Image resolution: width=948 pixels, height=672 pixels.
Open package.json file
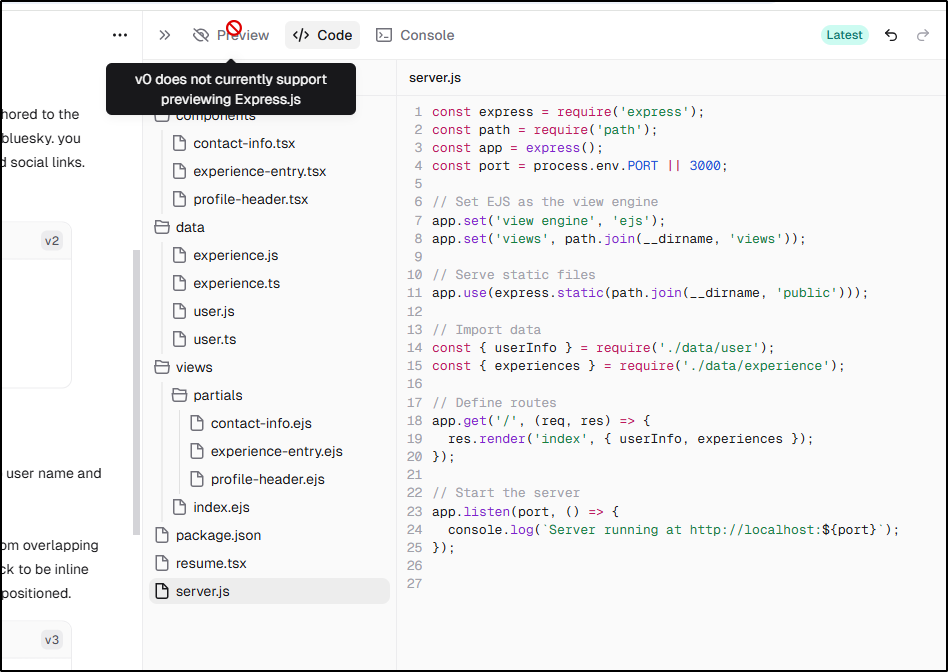pos(218,535)
